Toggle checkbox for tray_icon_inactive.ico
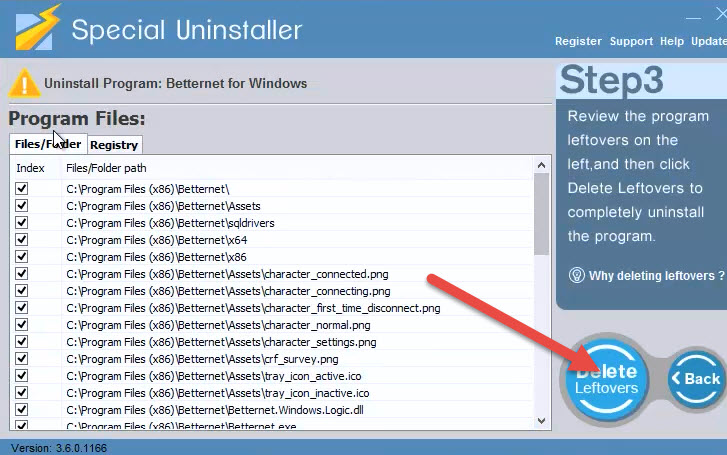727x455 pixels. click(x=21, y=392)
